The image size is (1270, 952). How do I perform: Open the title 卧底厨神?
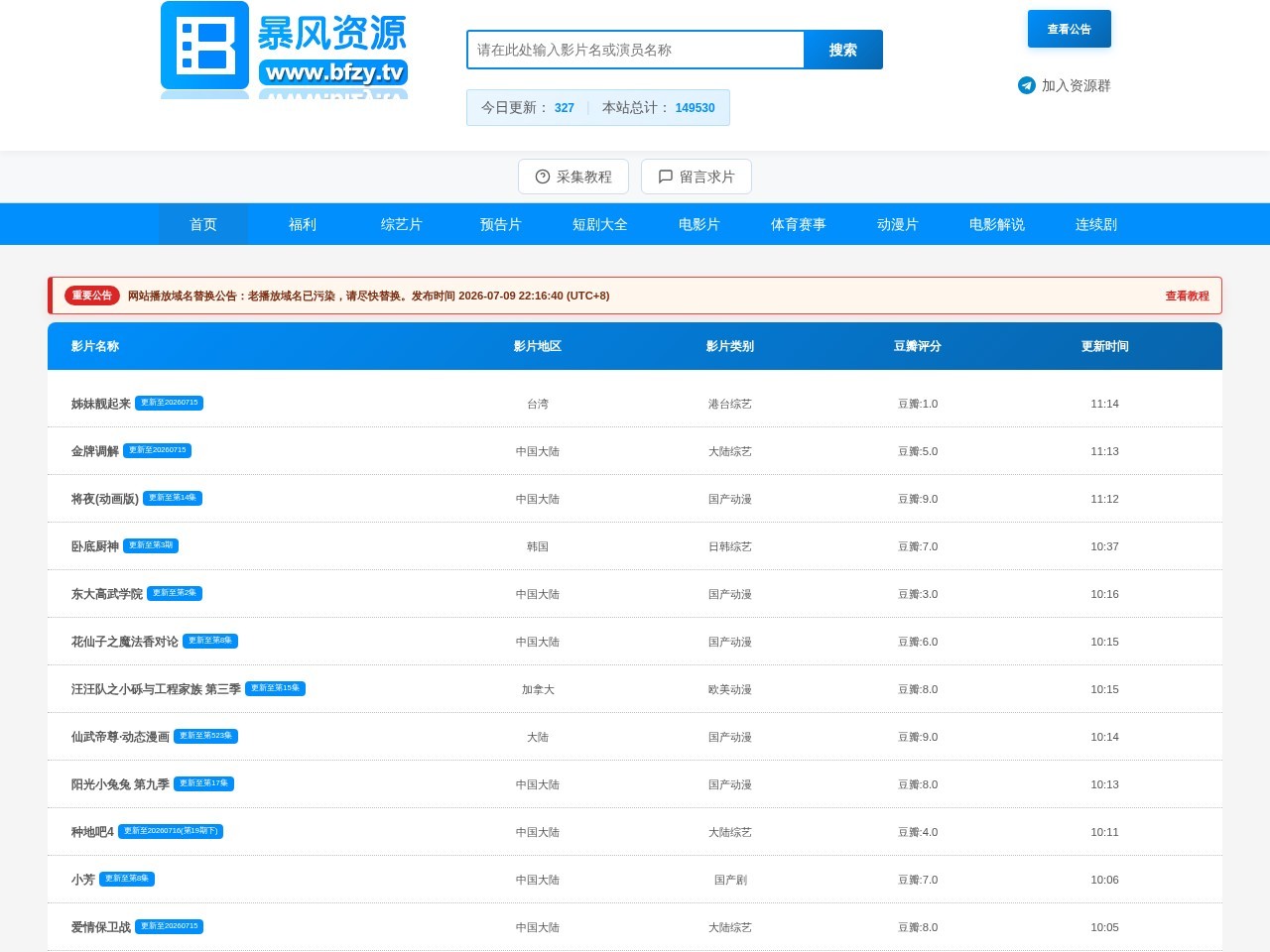tap(94, 546)
